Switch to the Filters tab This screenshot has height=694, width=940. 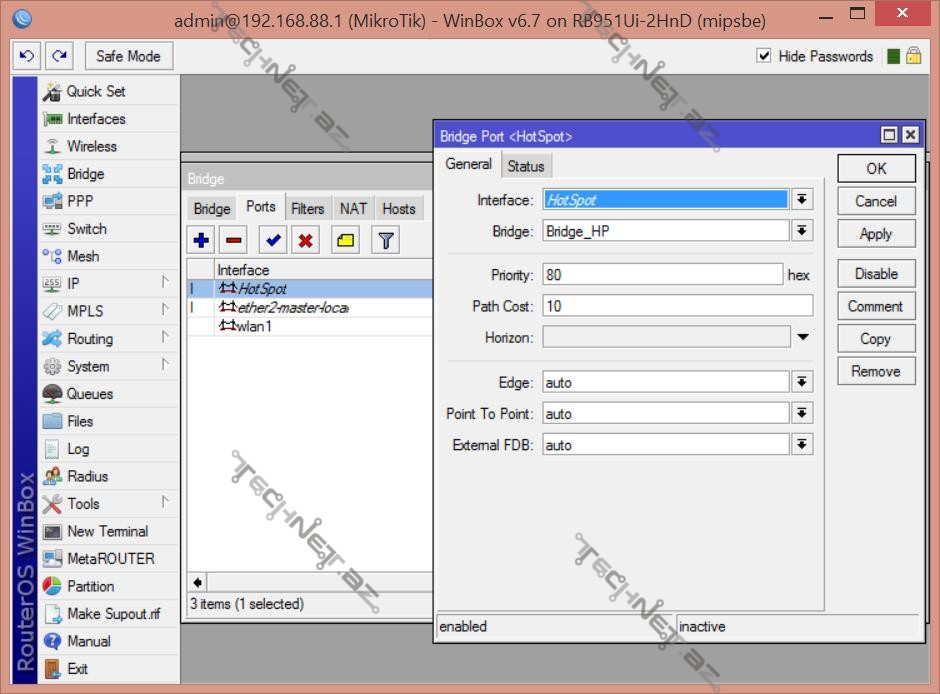pos(307,208)
